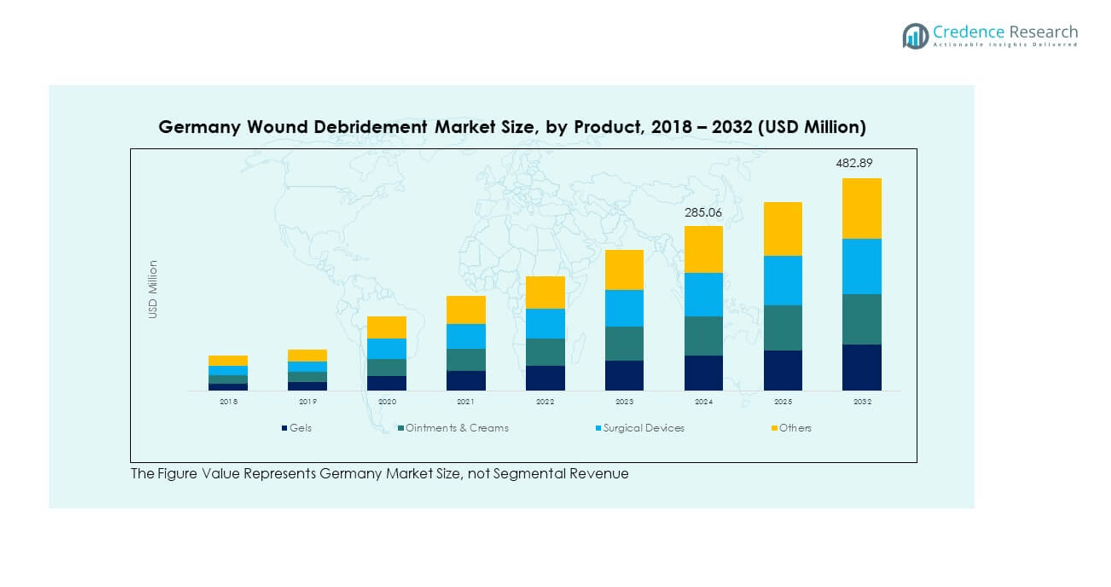Select the 2020 x-axis year label
Screen dimensions: 1111x587
(387, 401)
